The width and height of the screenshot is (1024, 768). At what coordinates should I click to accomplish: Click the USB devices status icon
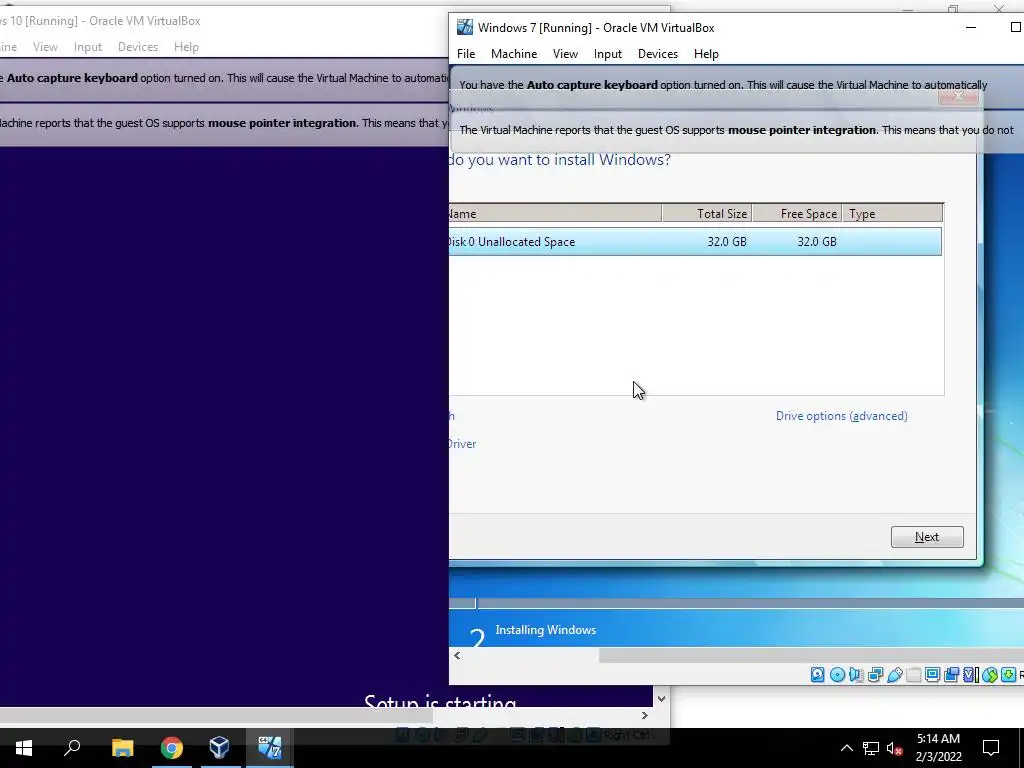pyautogui.click(x=895, y=675)
